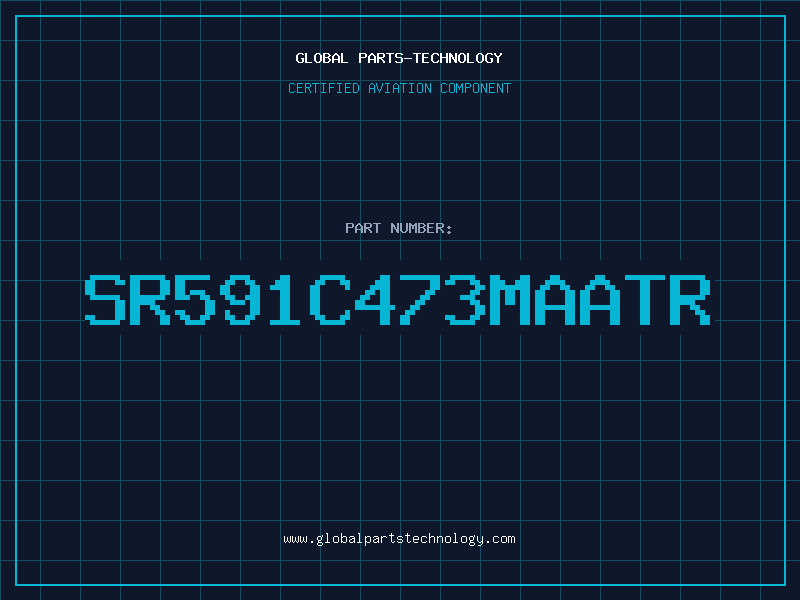The height and width of the screenshot is (600, 800).
Task: Open the www.globalpartstechnology.com link
Action: pos(399,539)
